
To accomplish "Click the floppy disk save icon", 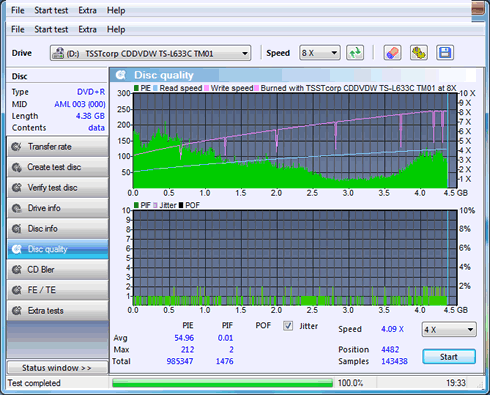I will 445,53.
